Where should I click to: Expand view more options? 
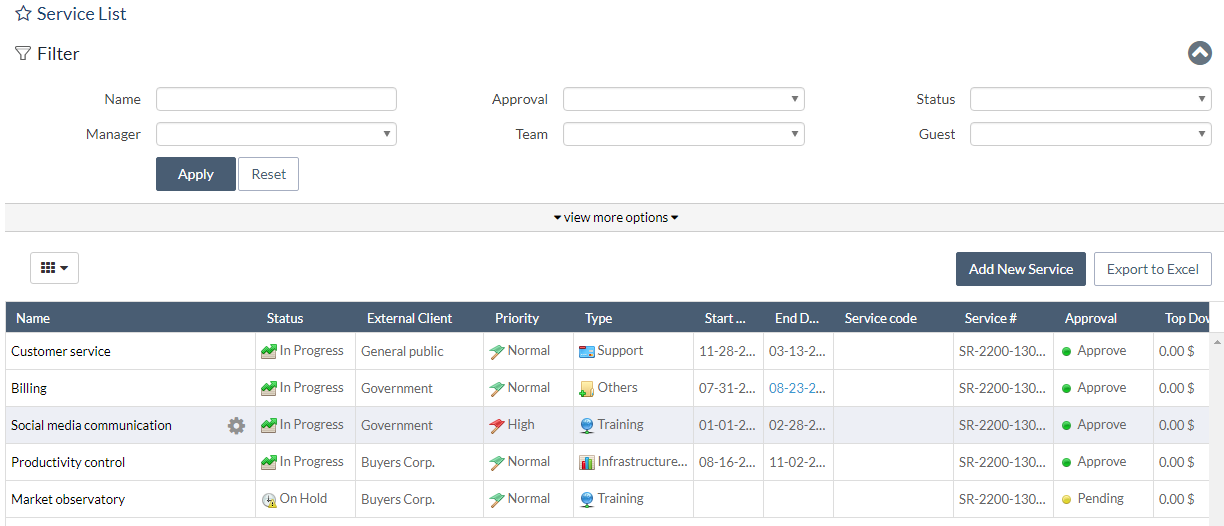click(616, 218)
